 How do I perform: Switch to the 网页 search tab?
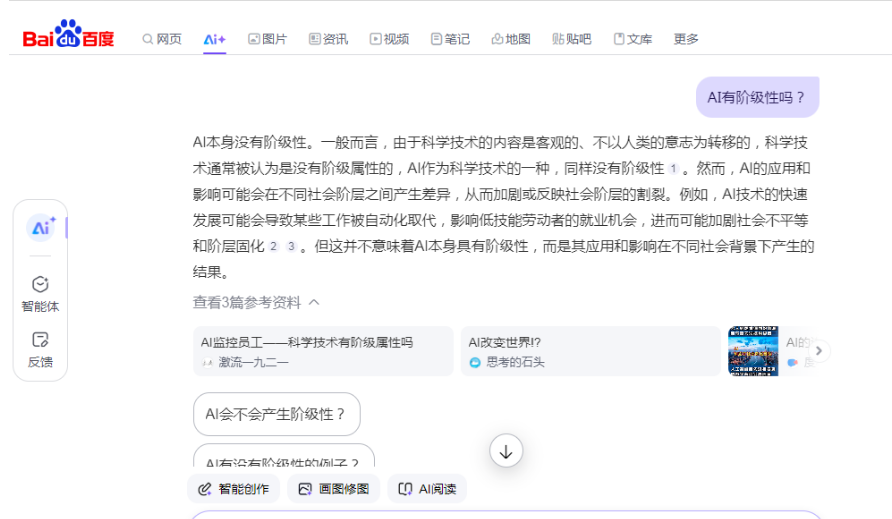(x=162, y=39)
